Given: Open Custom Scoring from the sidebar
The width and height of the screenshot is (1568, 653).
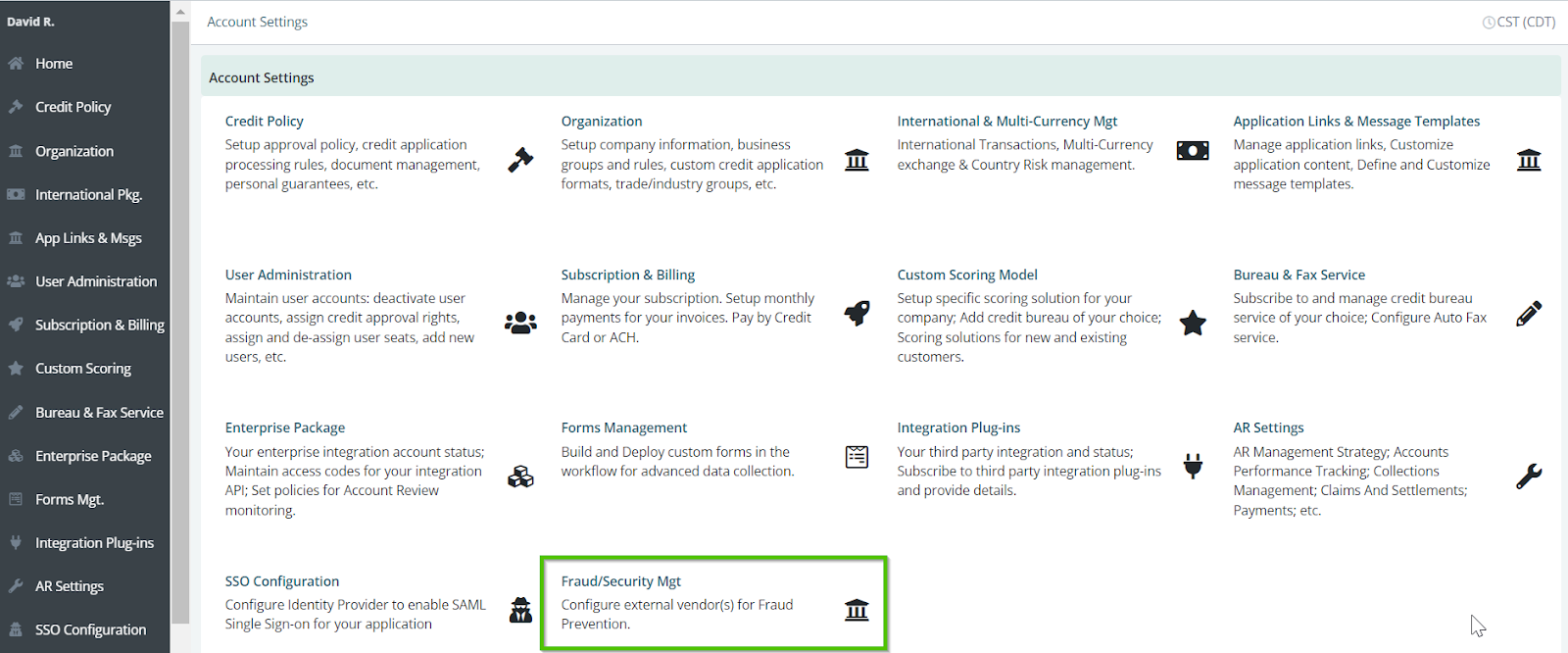Looking at the screenshot, I should tap(85, 369).
